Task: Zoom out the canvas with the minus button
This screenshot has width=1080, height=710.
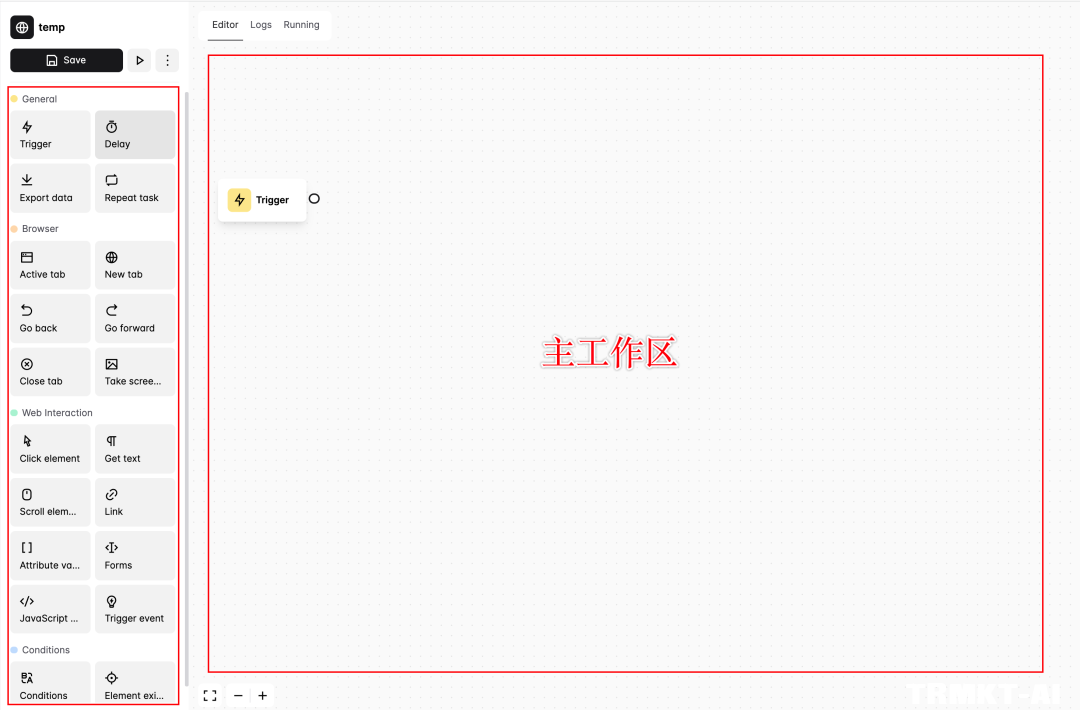Action: coord(238,695)
